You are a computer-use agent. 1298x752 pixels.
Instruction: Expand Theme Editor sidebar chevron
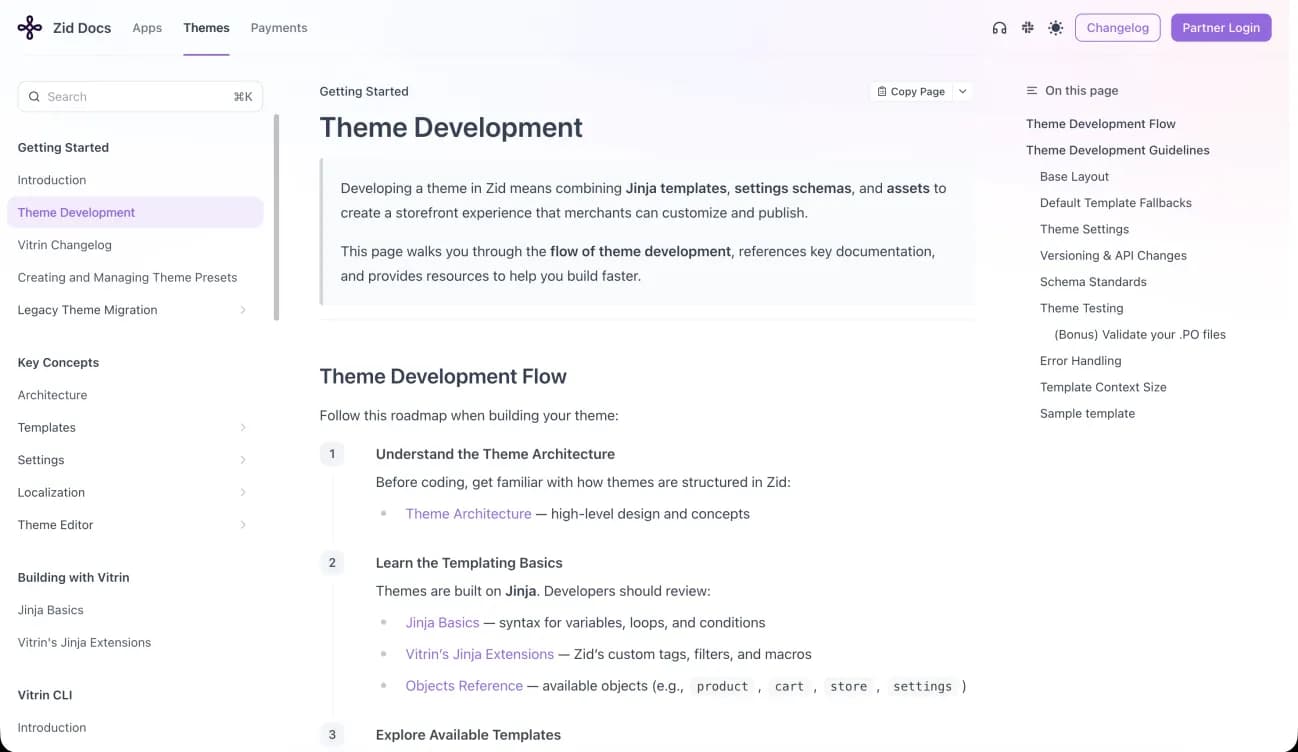click(x=243, y=525)
